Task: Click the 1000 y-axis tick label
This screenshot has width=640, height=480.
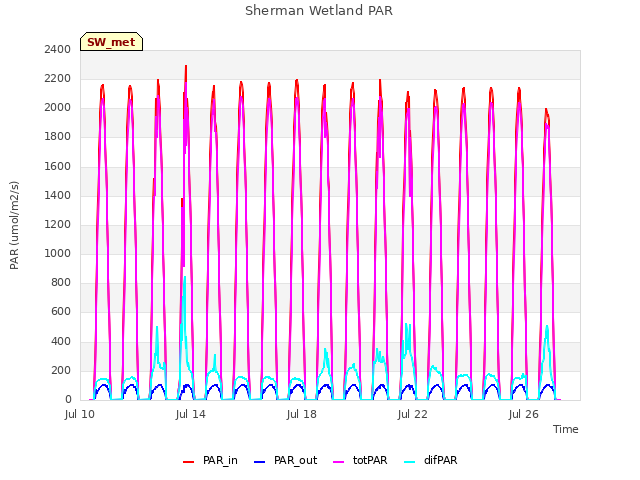Action: (58, 253)
